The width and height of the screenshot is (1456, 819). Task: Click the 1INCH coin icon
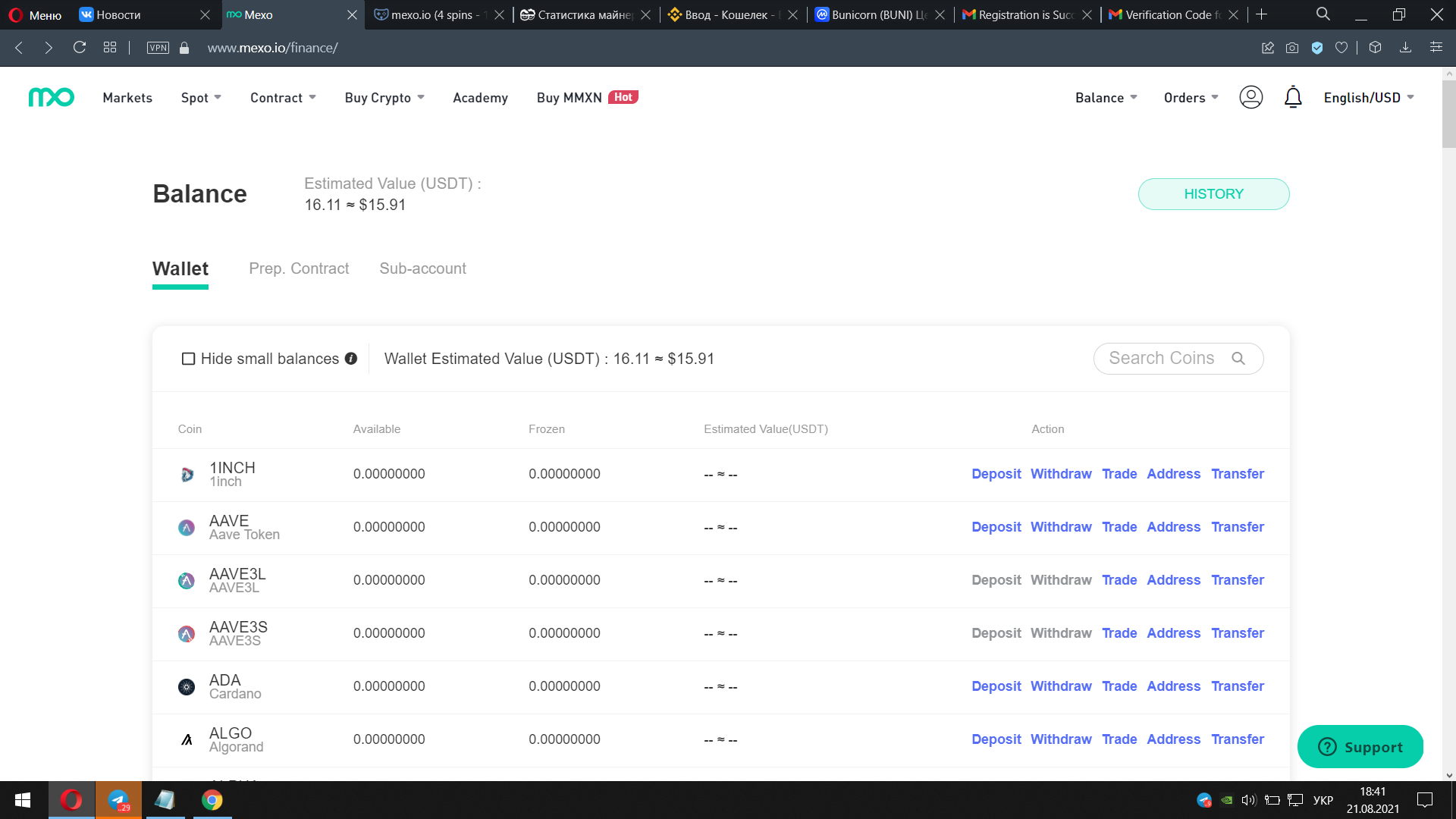(187, 475)
